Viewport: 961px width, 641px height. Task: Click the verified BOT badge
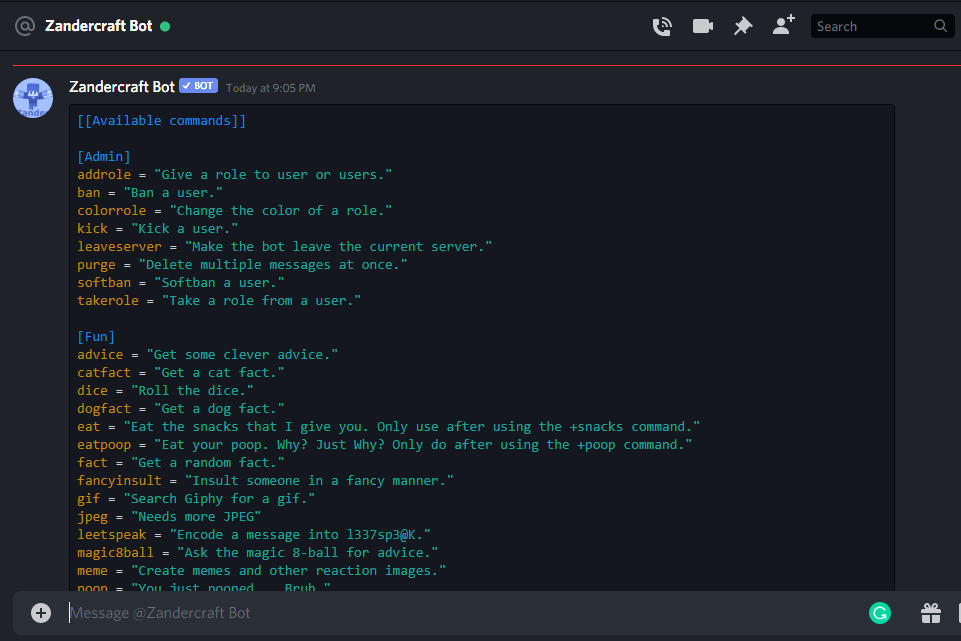[x=199, y=86]
